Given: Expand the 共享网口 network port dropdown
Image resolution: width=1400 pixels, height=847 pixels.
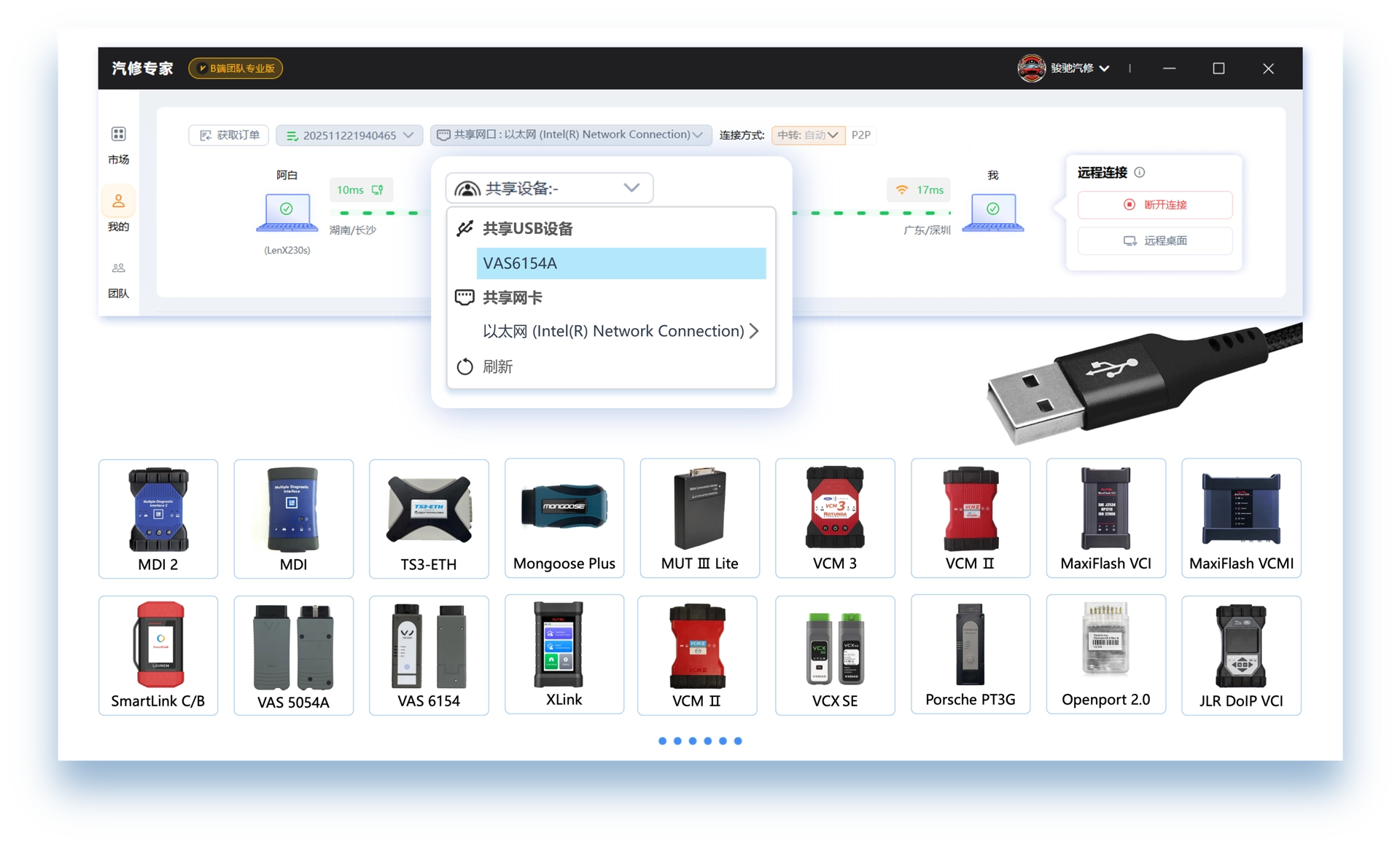Looking at the screenshot, I should coord(570,135).
